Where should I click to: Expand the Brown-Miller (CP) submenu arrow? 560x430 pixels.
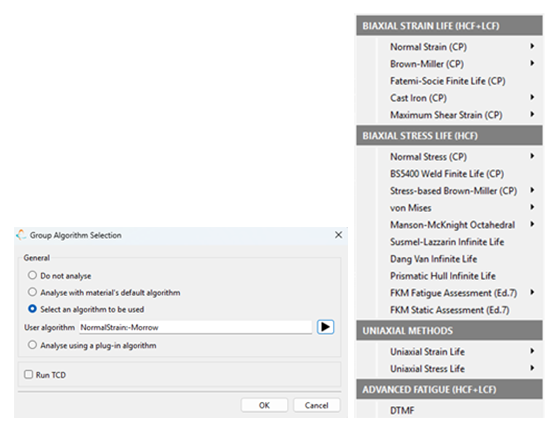[532, 63]
